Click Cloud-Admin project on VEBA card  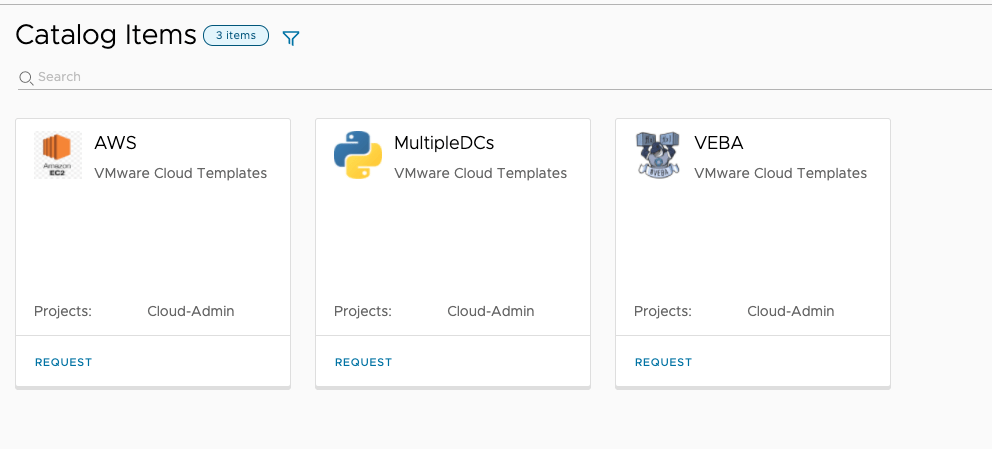click(790, 311)
